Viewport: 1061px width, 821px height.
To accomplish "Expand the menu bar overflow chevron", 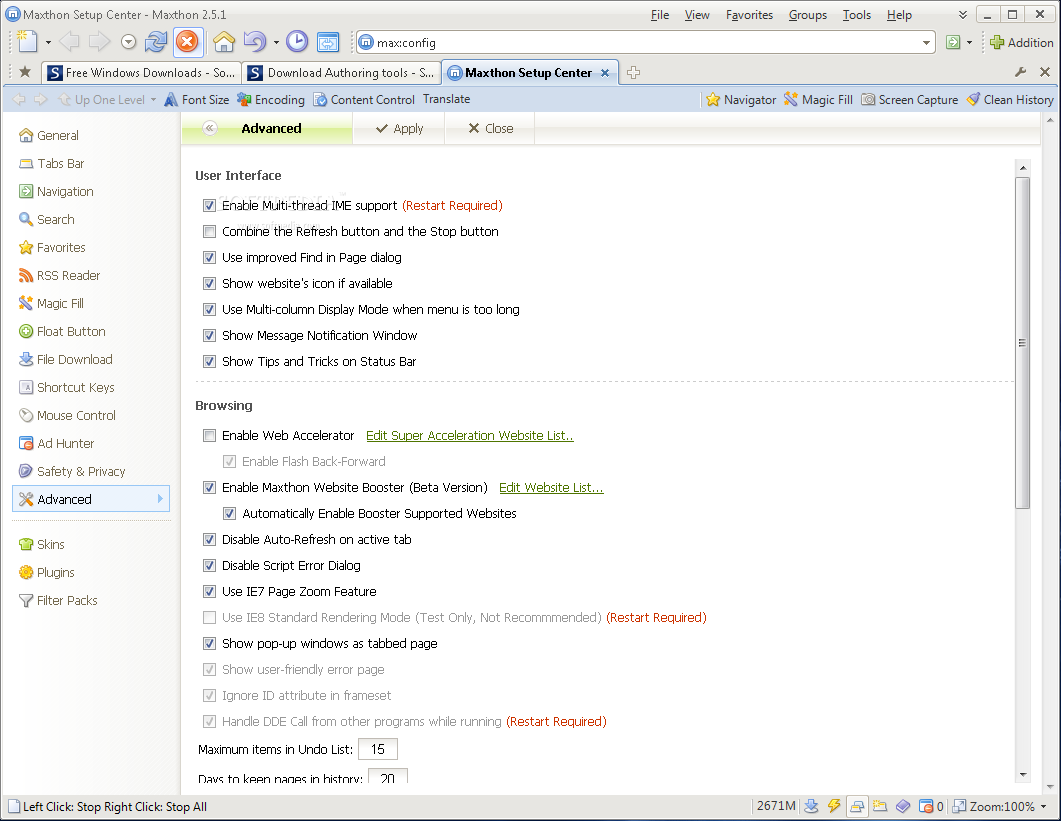I will (x=962, y=15).
